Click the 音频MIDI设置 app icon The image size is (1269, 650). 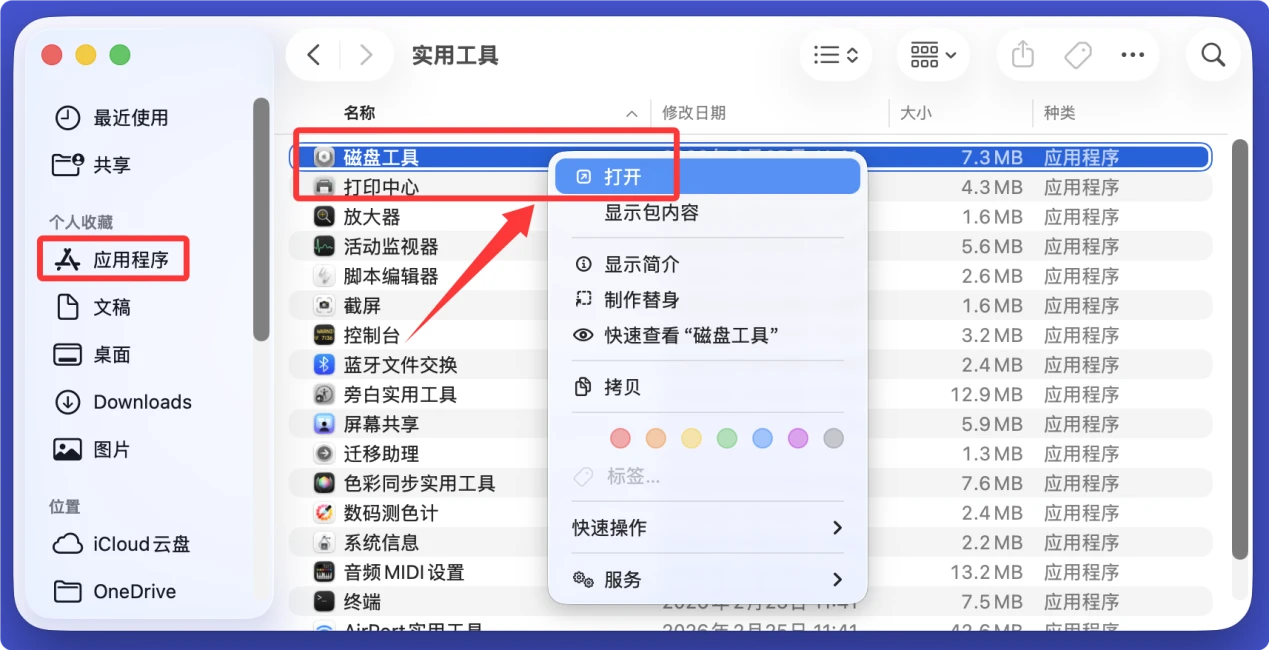324,572
